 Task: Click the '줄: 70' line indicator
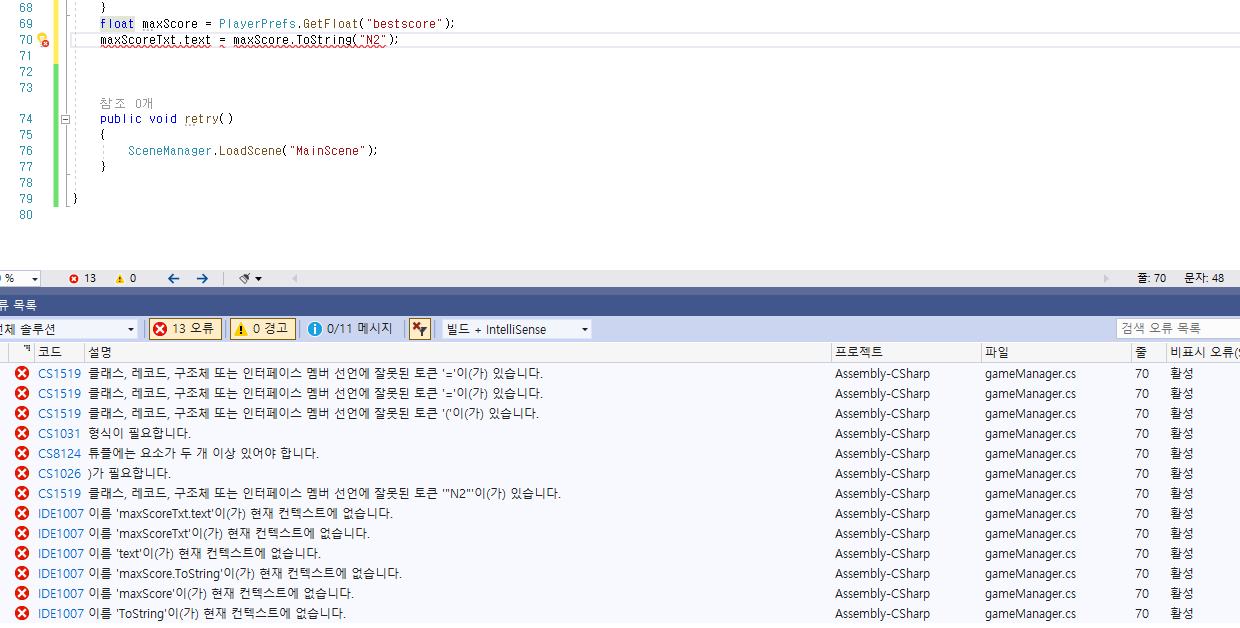(1152, 279)
